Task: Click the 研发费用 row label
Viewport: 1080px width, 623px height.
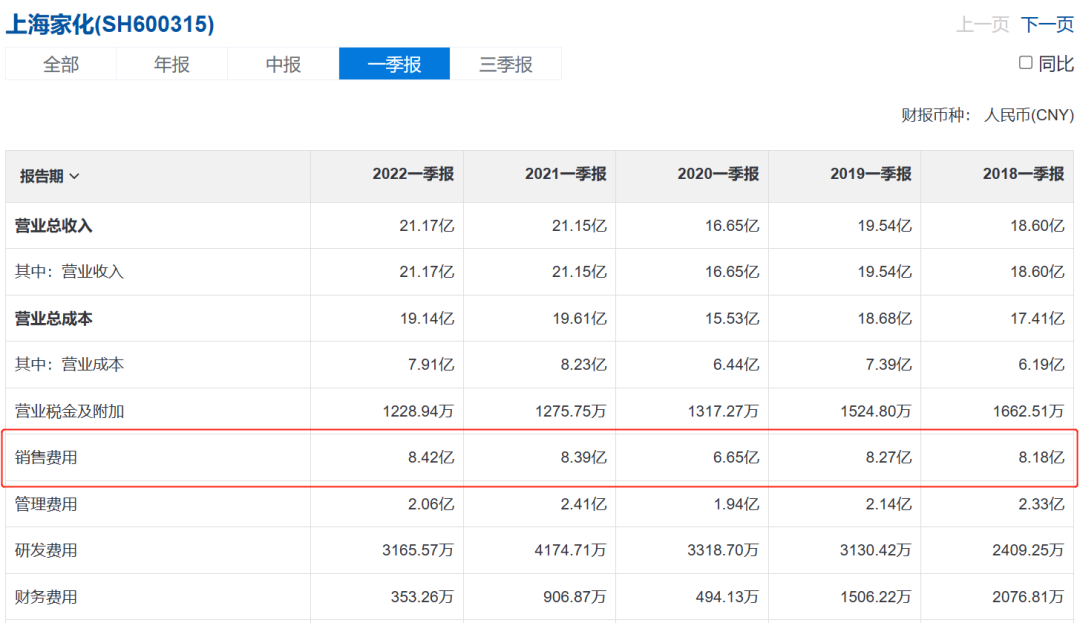Action: 46,551
